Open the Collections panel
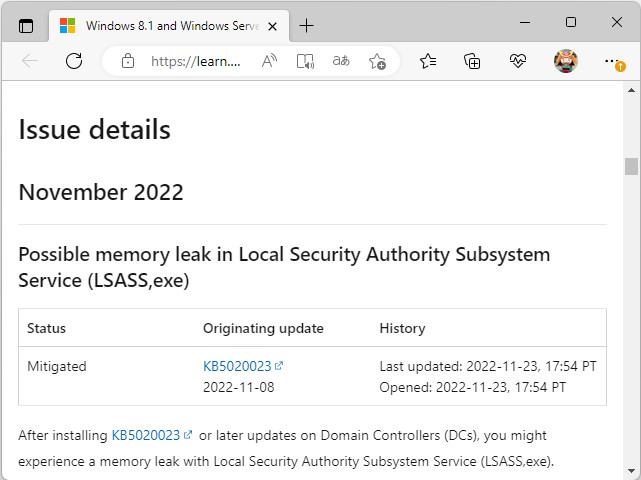The image size is (641, 480). [x=473, y=61]
